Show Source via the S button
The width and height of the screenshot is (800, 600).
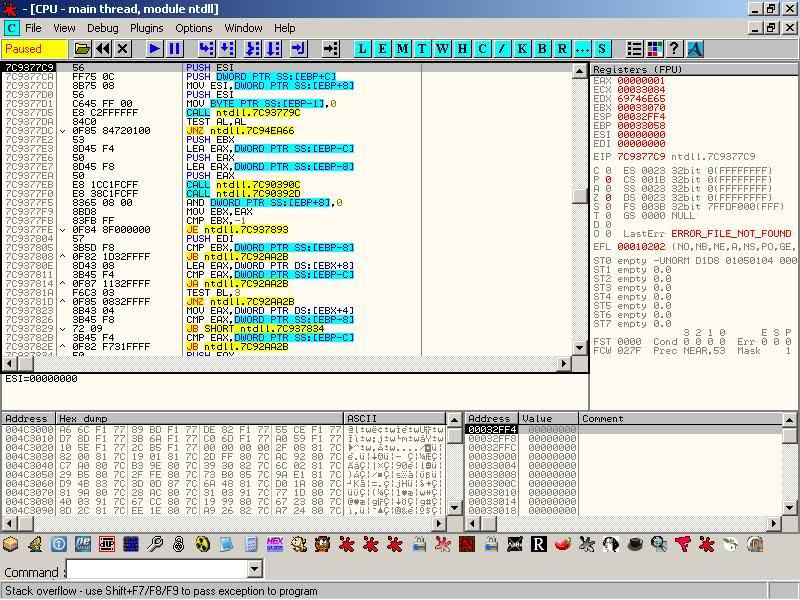tap(602, 48)
